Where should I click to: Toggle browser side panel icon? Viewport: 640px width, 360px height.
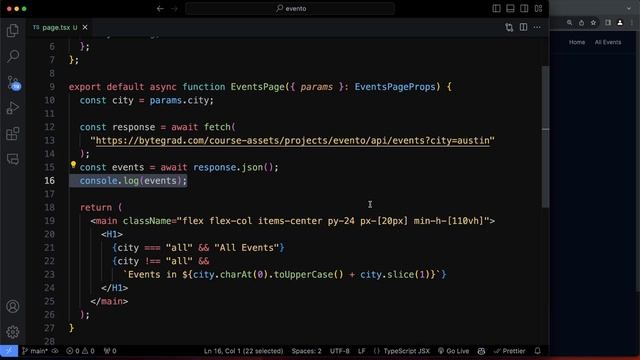tap(608, 23)
